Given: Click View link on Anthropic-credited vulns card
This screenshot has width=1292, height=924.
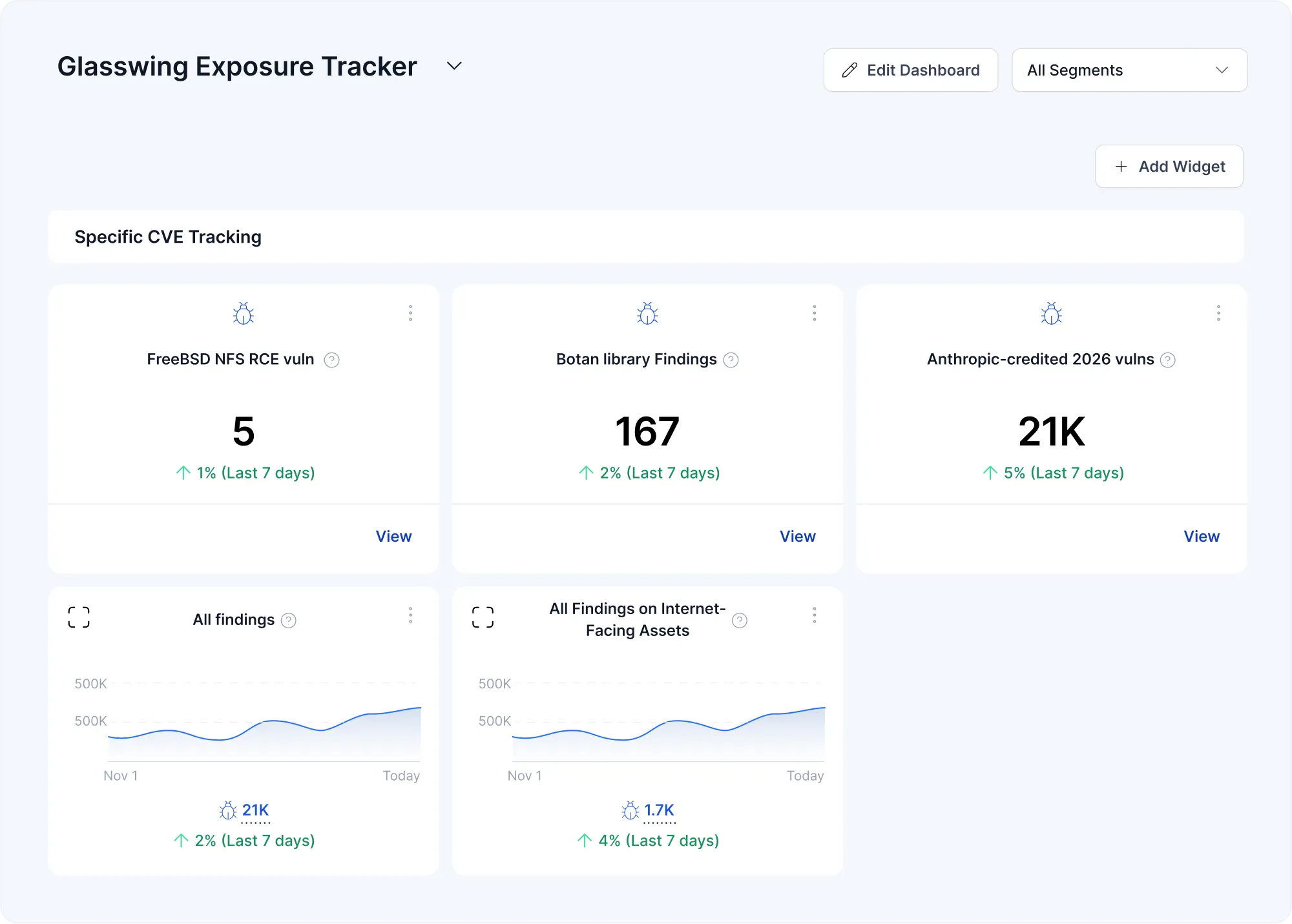Looking at the screenshot, I should 1201,537.
